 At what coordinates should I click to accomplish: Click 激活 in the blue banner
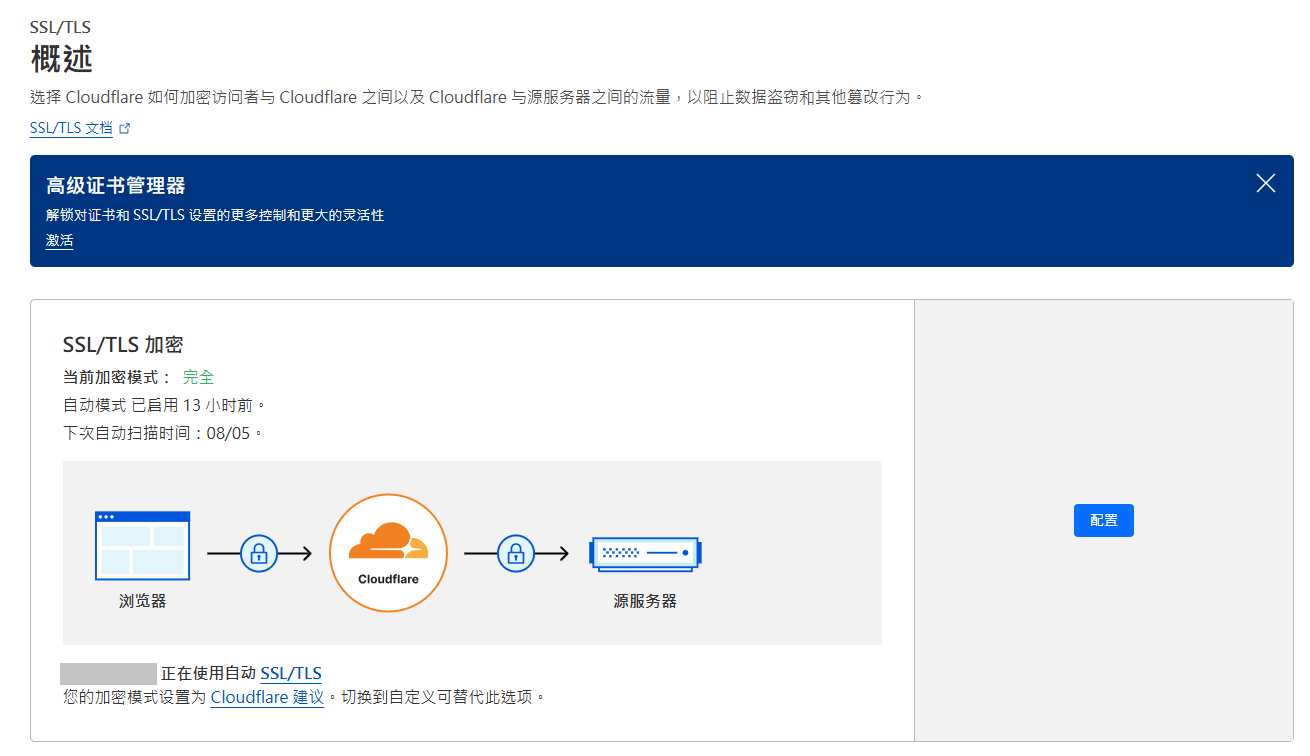pyautogui.click(x=59, y=240)
